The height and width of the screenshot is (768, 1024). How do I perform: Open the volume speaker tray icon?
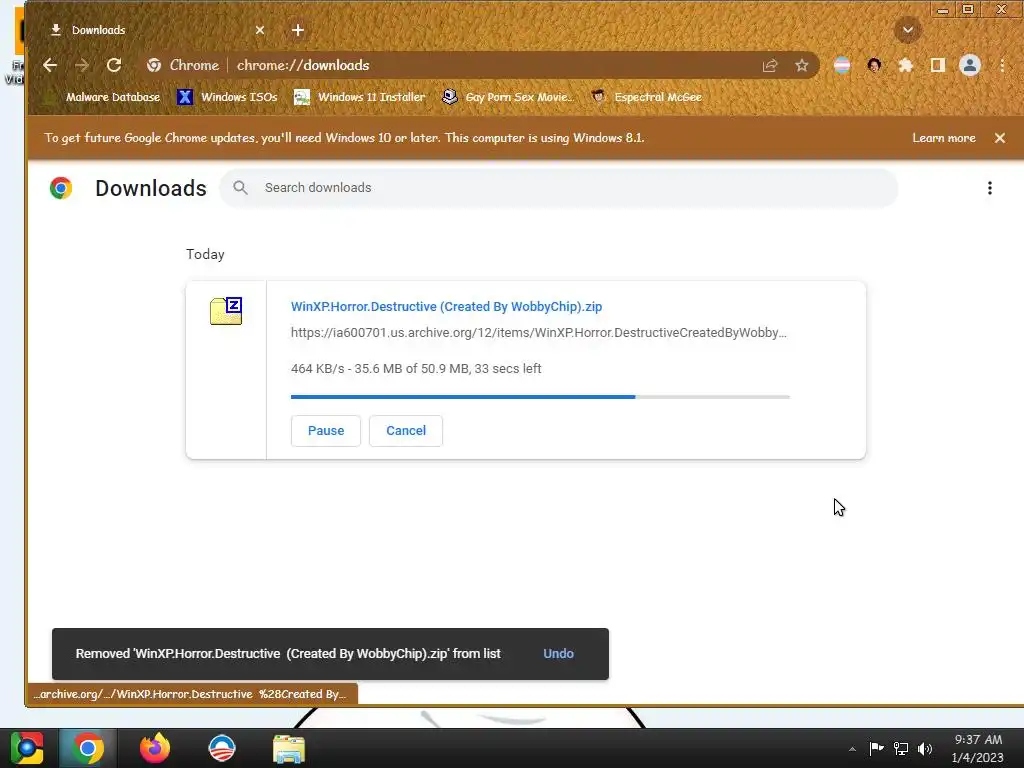pos(925,748)
